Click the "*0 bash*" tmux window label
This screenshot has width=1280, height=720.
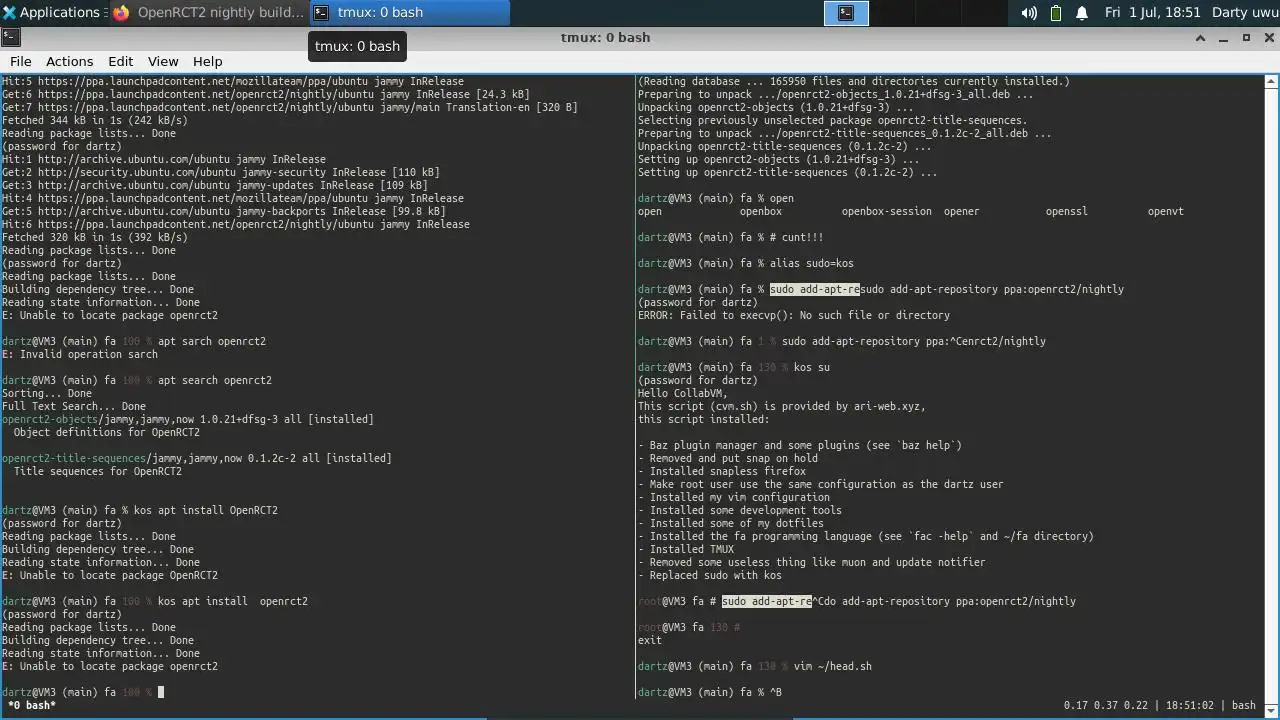(32, 705)
